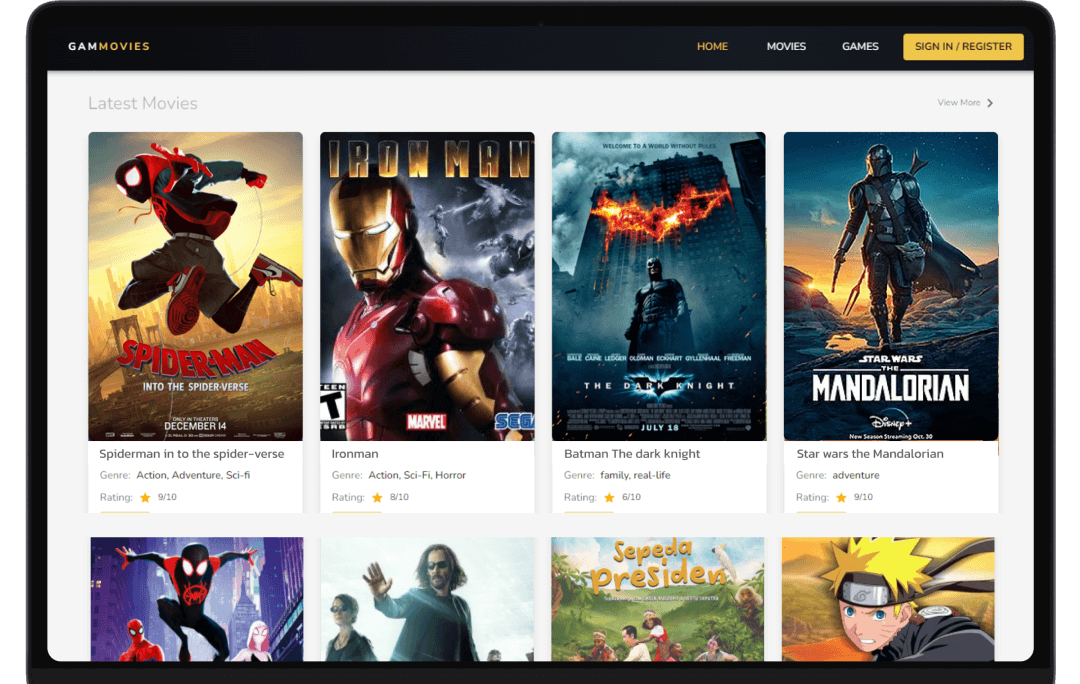The height and width of the screenshot is (684, 1080).
Task: Click the title 'Star wars the Mandalorian'
Action: [870, 454]
